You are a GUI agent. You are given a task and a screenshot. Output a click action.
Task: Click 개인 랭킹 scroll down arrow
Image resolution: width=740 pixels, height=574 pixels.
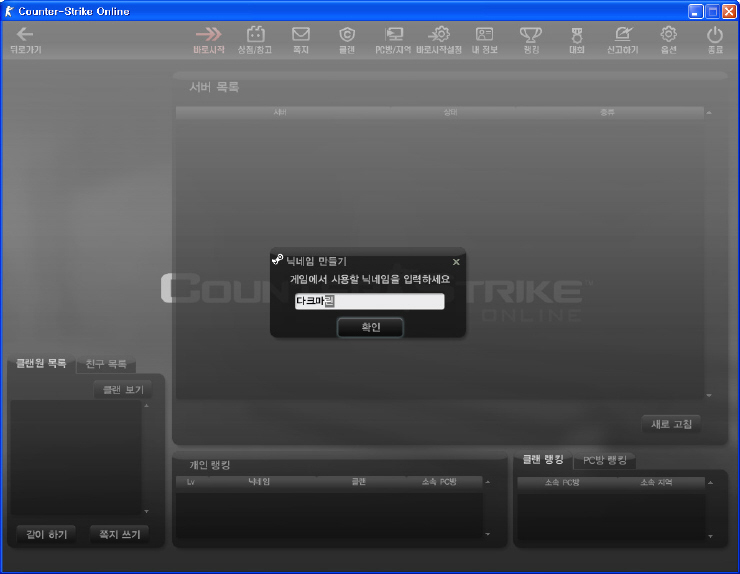tap(488, 534)
